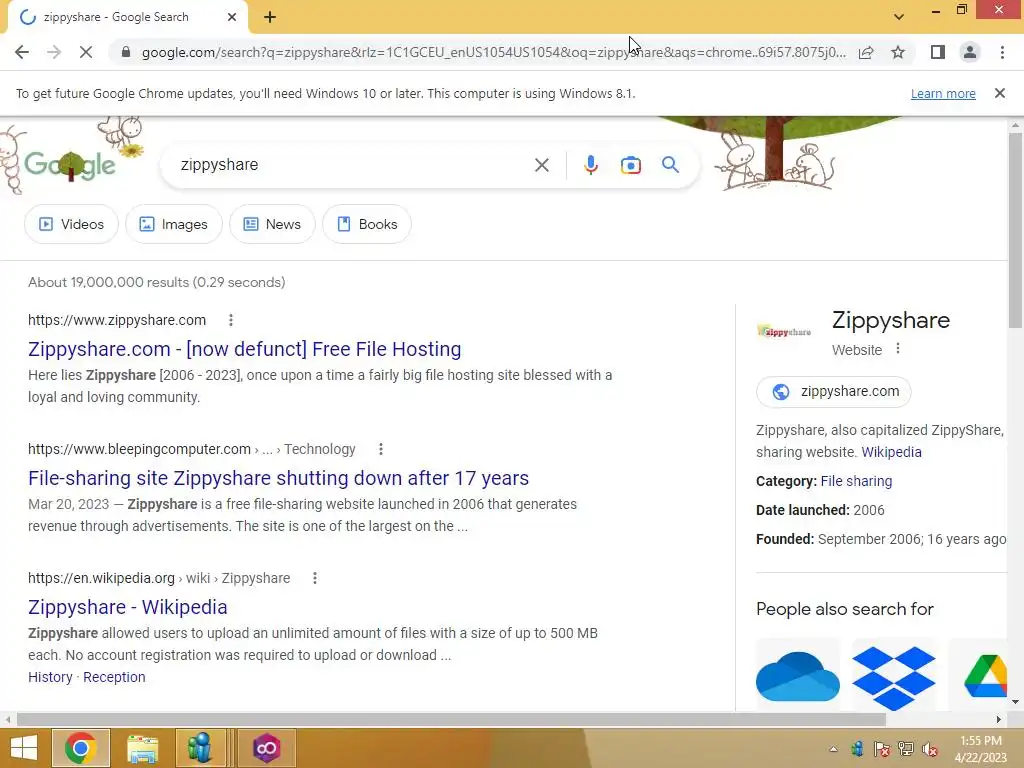Click the About 19,000,000 results text
The image size is (1024, 768).
click(x=157, y=282)
